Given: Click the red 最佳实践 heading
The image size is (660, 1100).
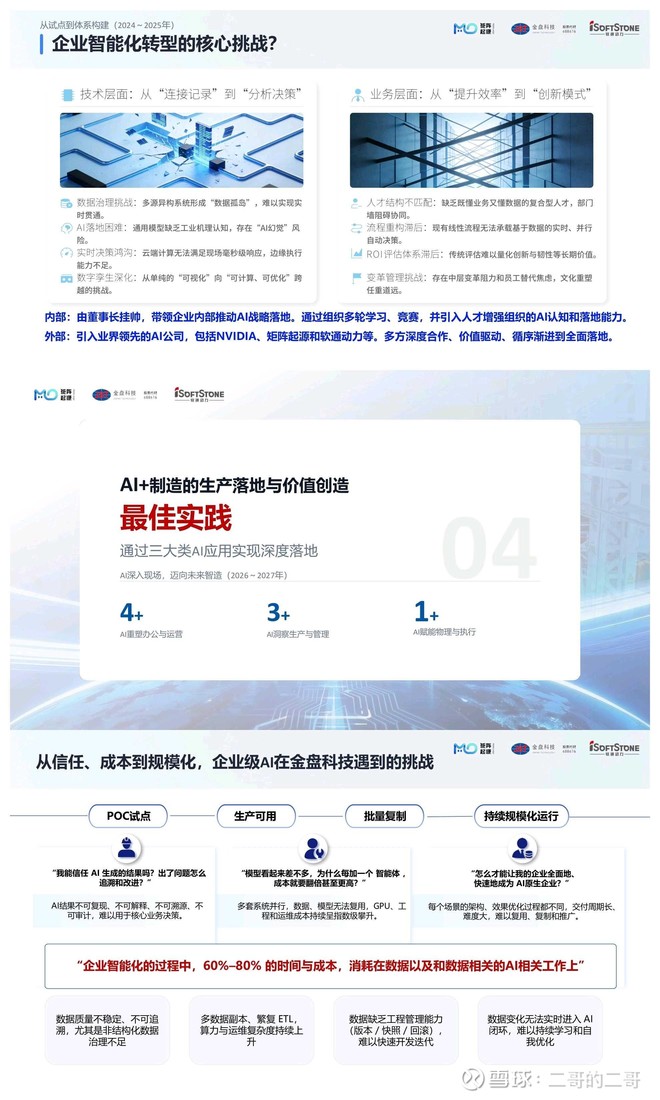Looking at the screenshot, I should (x=175, y=518).
